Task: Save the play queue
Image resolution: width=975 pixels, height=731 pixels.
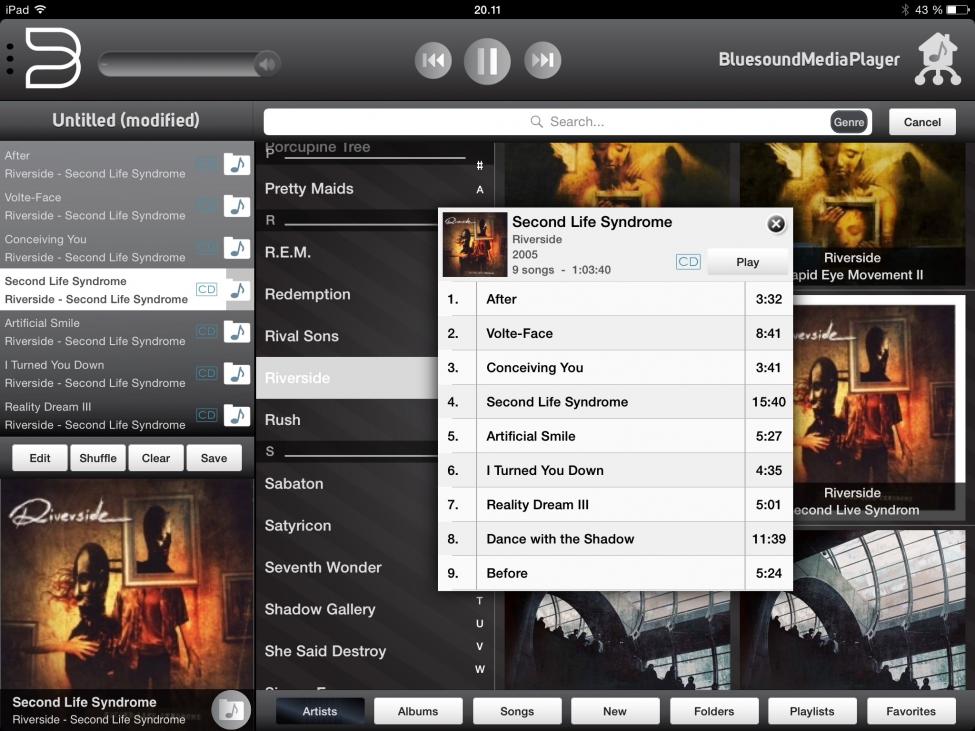Action: [214, 458]
